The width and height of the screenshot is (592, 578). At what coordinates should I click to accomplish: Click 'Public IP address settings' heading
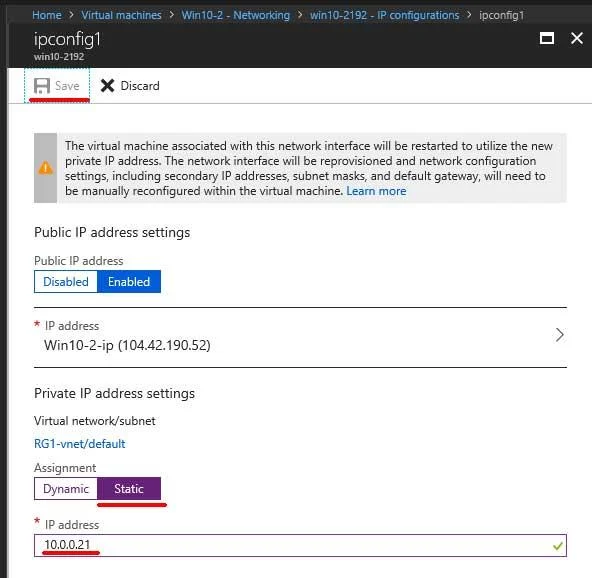click(x=112, y=233)
